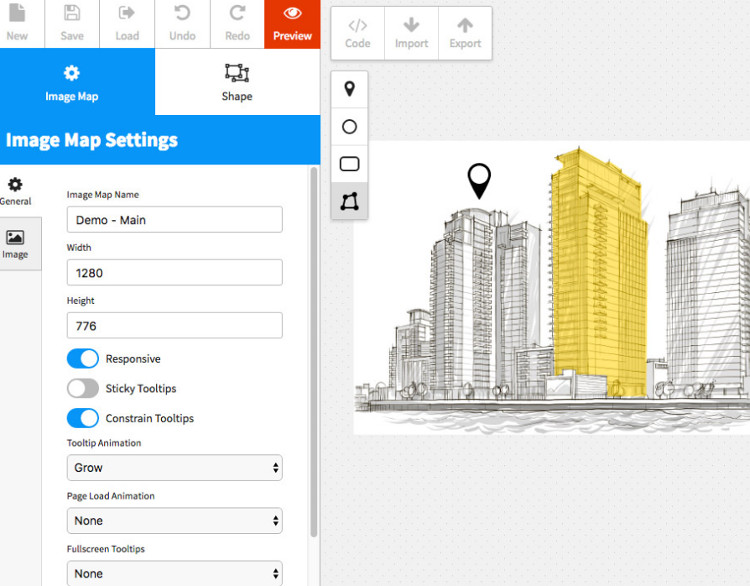This screenshot has height=586, width=750.
Task: Open the General settings section
Action: pyautogui.click(x=15, y=190)
